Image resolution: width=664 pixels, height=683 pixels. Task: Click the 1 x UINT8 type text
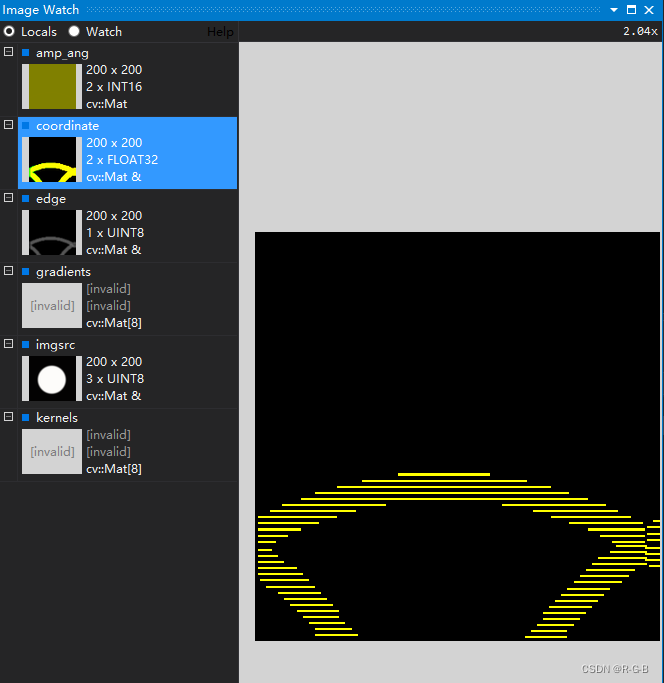115,233
